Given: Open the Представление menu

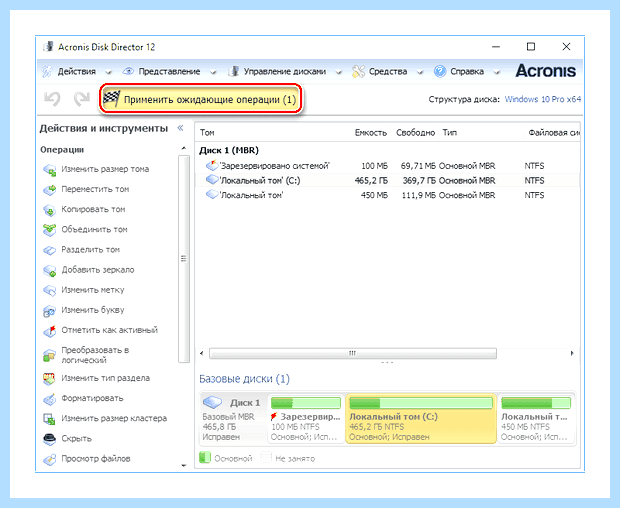Looking at the screenshot, I should click(x=169, y=72).
